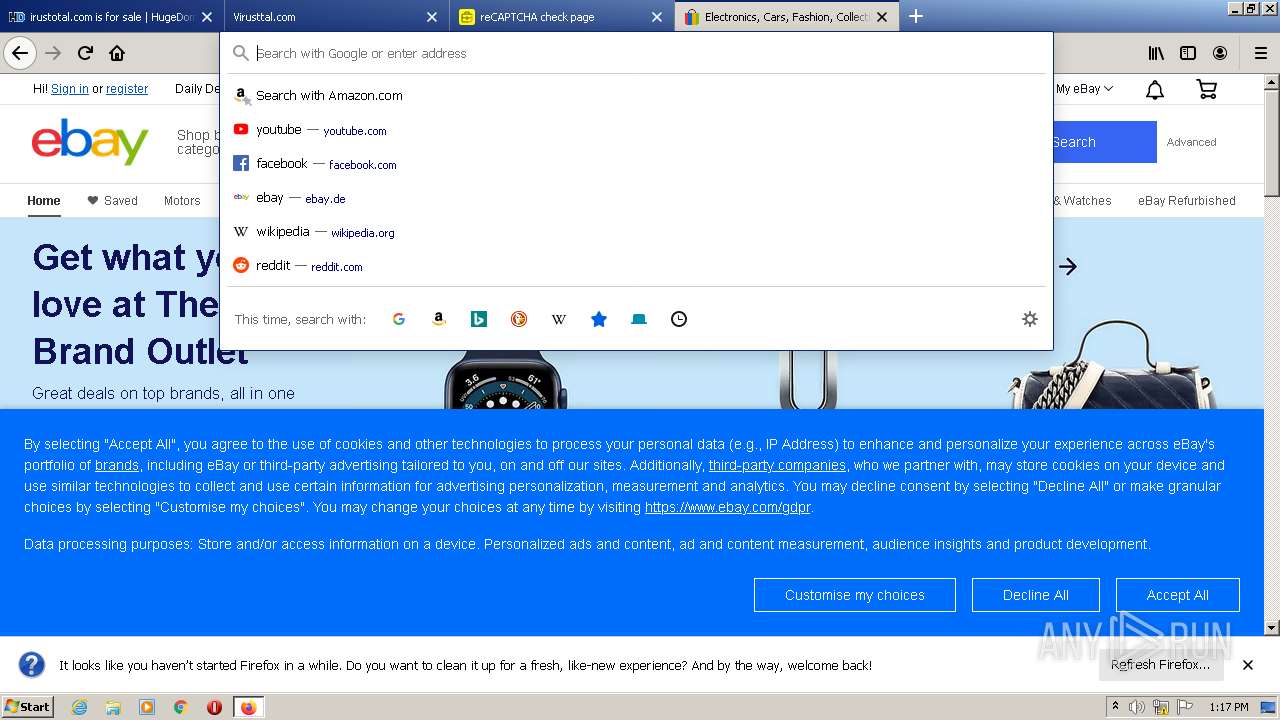Open the eBay shopping cart
This screenshot has height=720, width=1280.
pos(1206,90)
